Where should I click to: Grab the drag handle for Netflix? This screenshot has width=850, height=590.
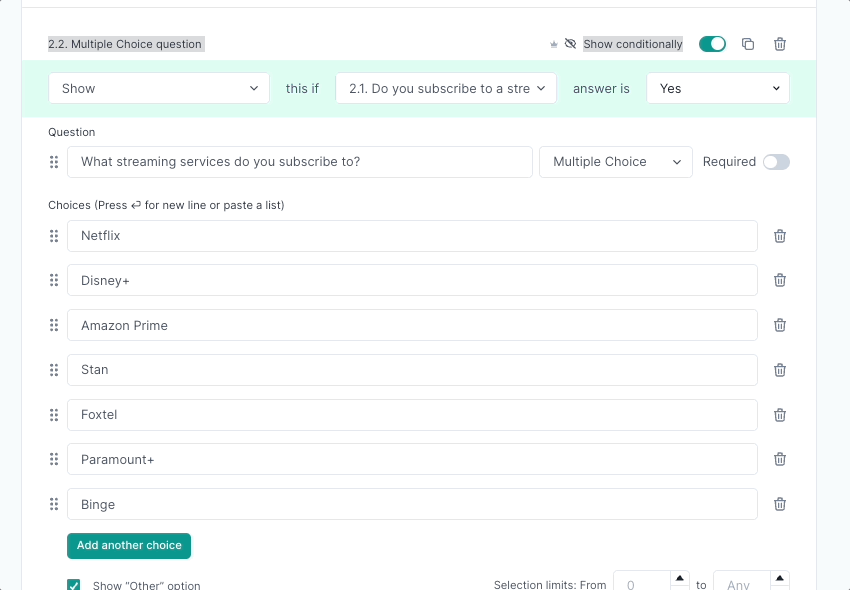(54, 236)
